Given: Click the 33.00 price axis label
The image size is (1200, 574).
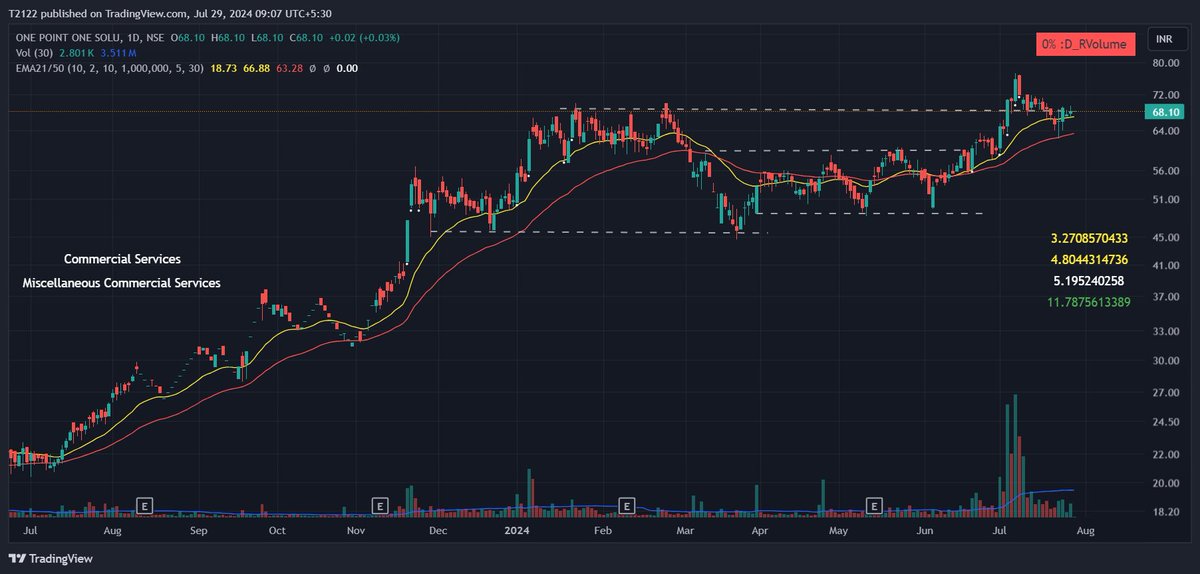Looking at the screenshot, I should (1166, 332).
